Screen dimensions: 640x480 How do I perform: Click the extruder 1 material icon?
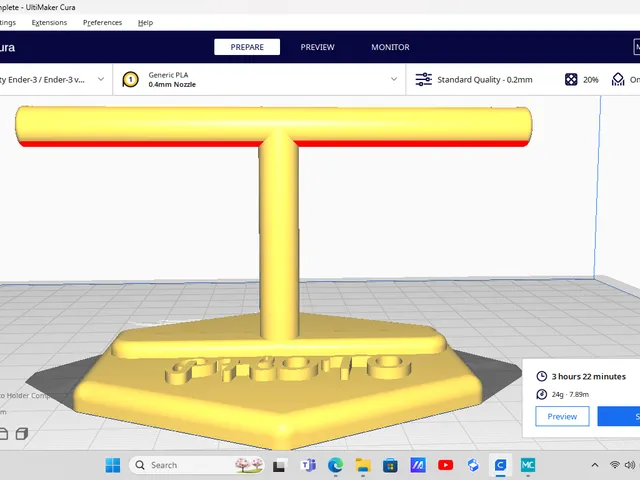[x=131, y=79]
